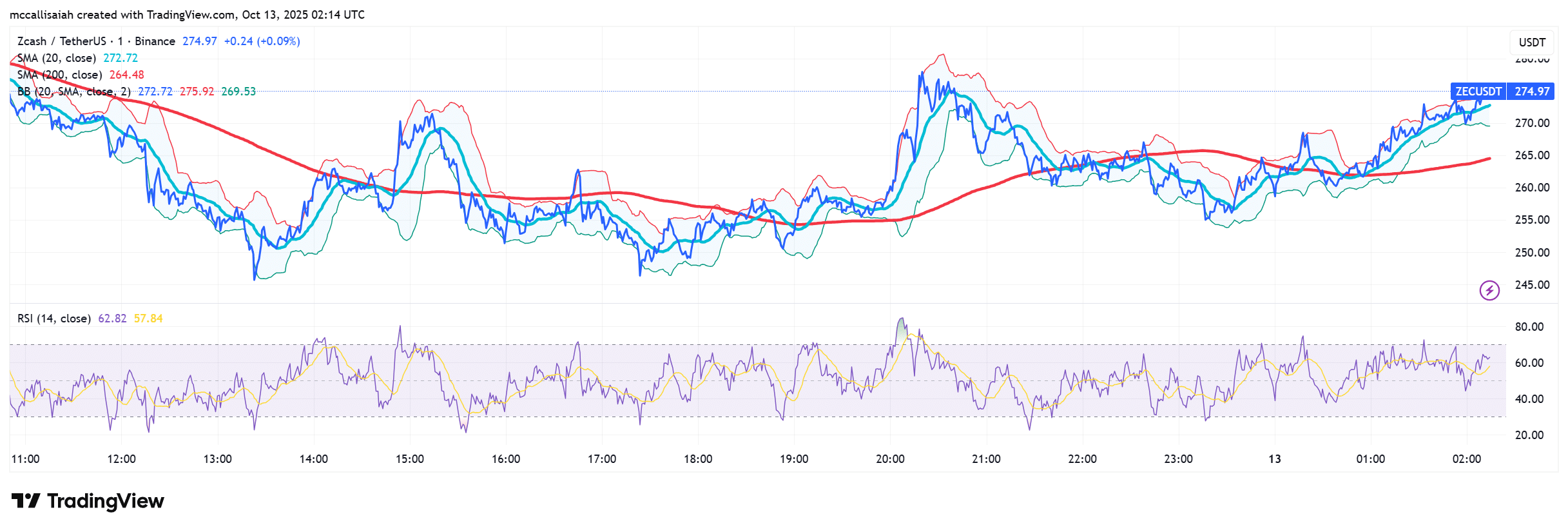The height and width of the screenshot is (530, 1568).
Task: Select the 02:00 time axis label
Action: pyautogui.click(x=1466, y=459)
